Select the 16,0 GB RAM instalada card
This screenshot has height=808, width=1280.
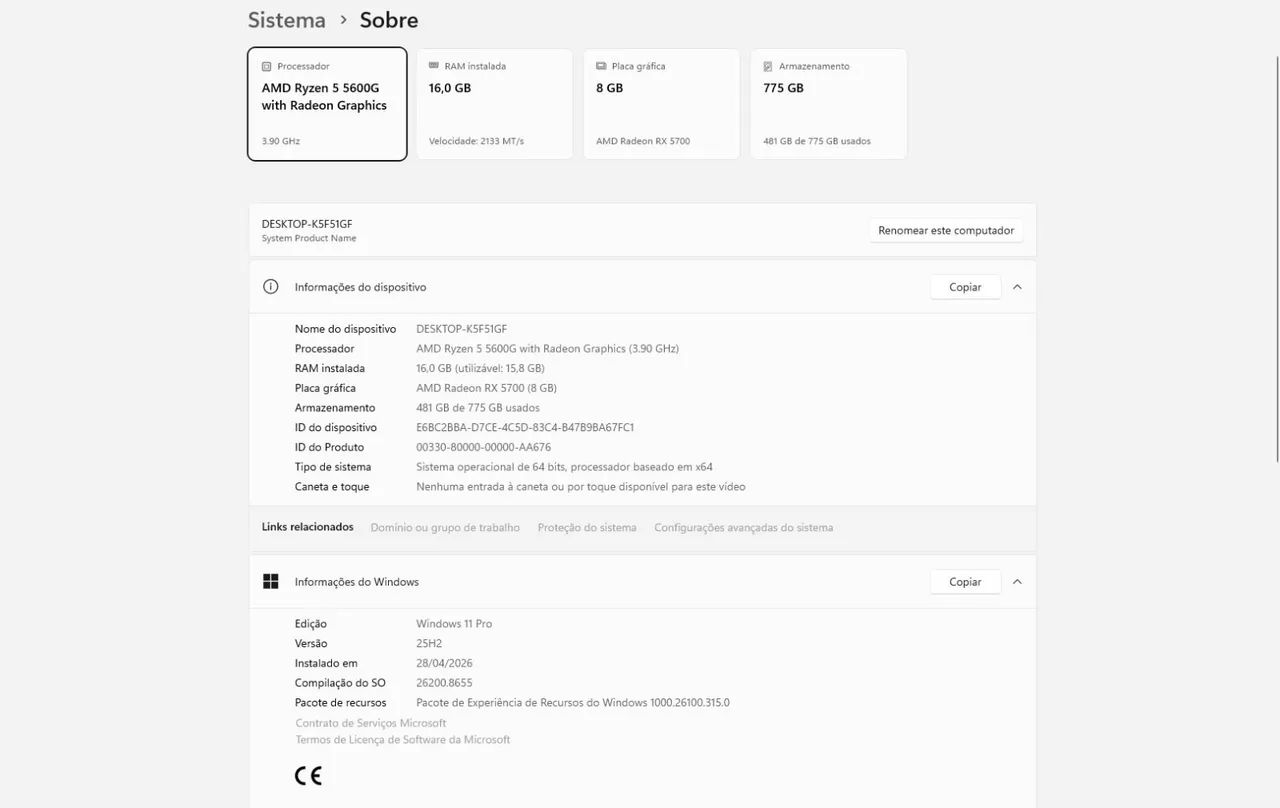click(494, 104)
